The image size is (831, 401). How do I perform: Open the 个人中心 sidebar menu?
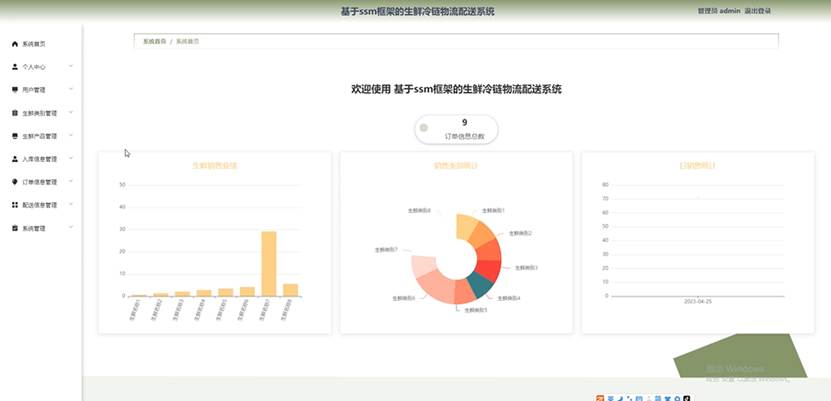(41, 67)
